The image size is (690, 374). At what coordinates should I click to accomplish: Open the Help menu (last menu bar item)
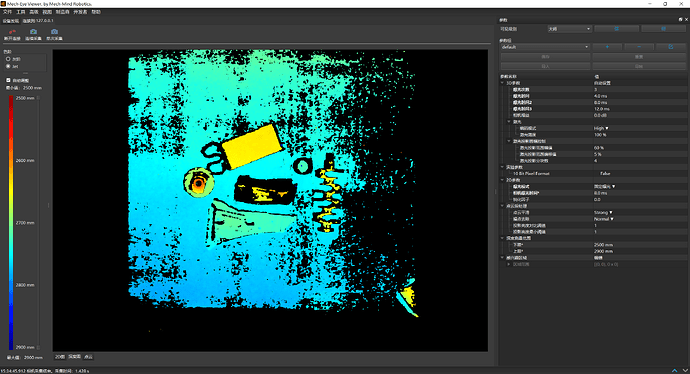tap(96, 12)
